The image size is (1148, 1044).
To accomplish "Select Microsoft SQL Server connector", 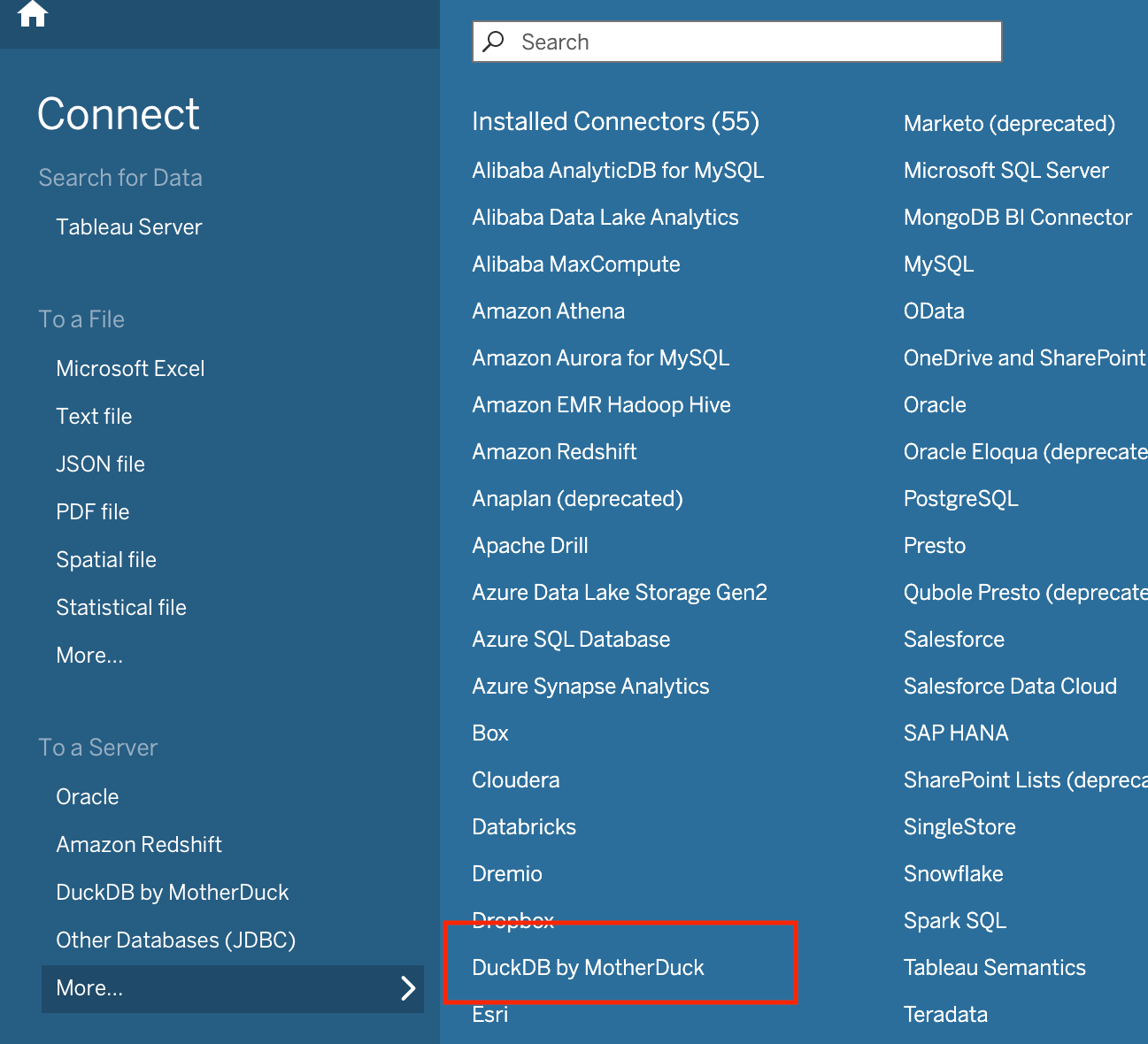I will pos(1006,171).
